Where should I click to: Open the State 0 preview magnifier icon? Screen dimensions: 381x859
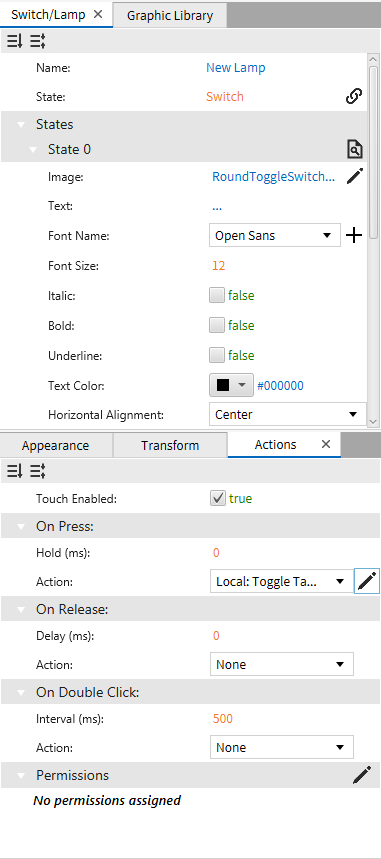tap(355, 149)
